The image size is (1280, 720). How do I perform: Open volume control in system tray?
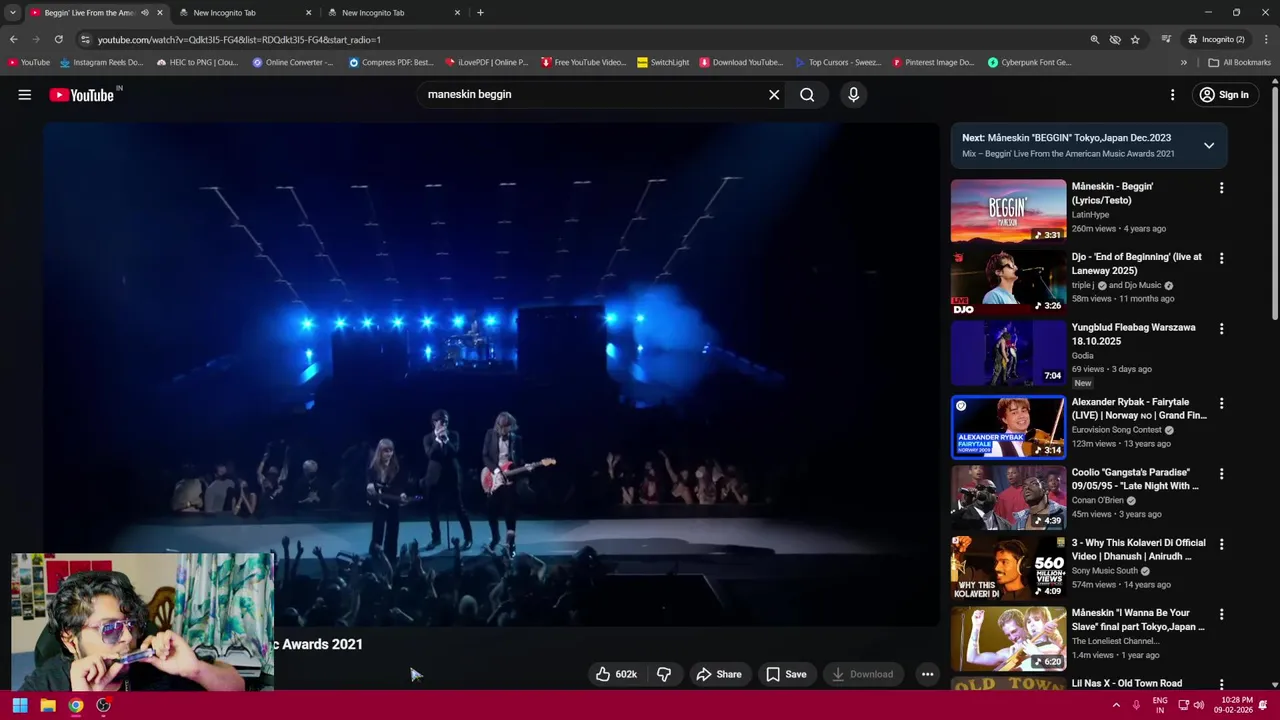(1200, 705)
